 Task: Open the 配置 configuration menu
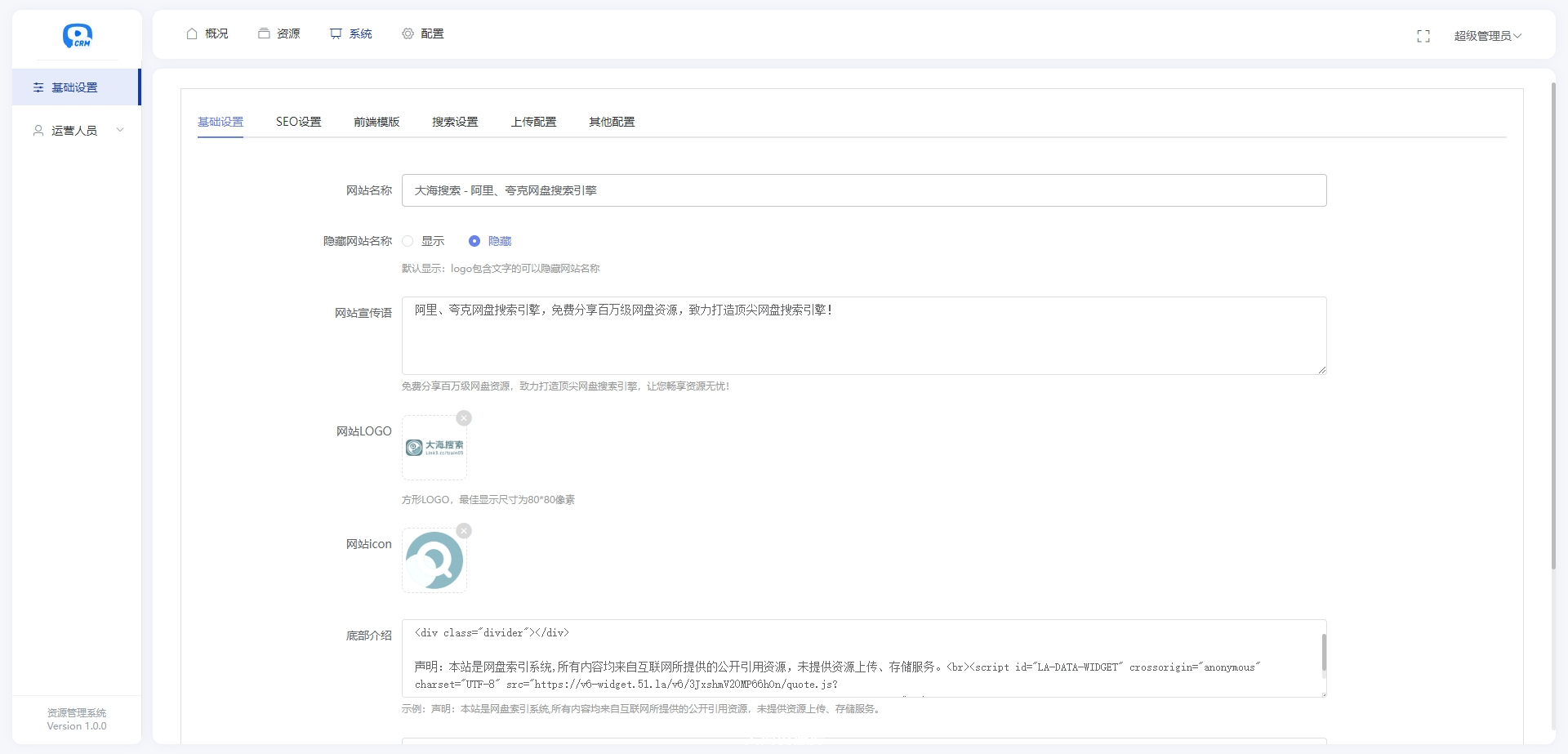pos(423,33)
